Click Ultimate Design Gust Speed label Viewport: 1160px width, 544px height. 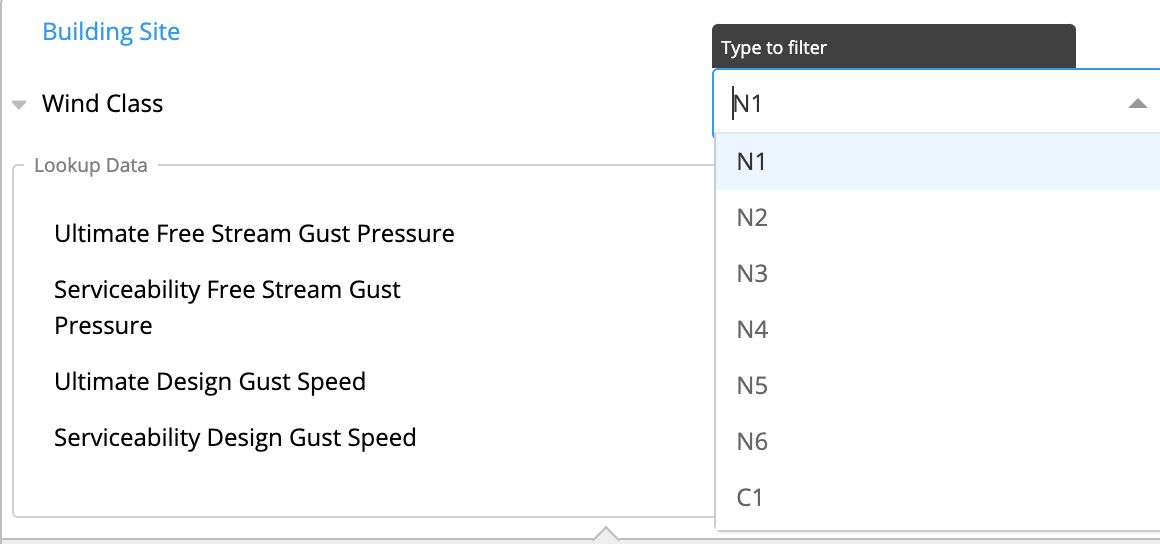[x=210, y=382]
